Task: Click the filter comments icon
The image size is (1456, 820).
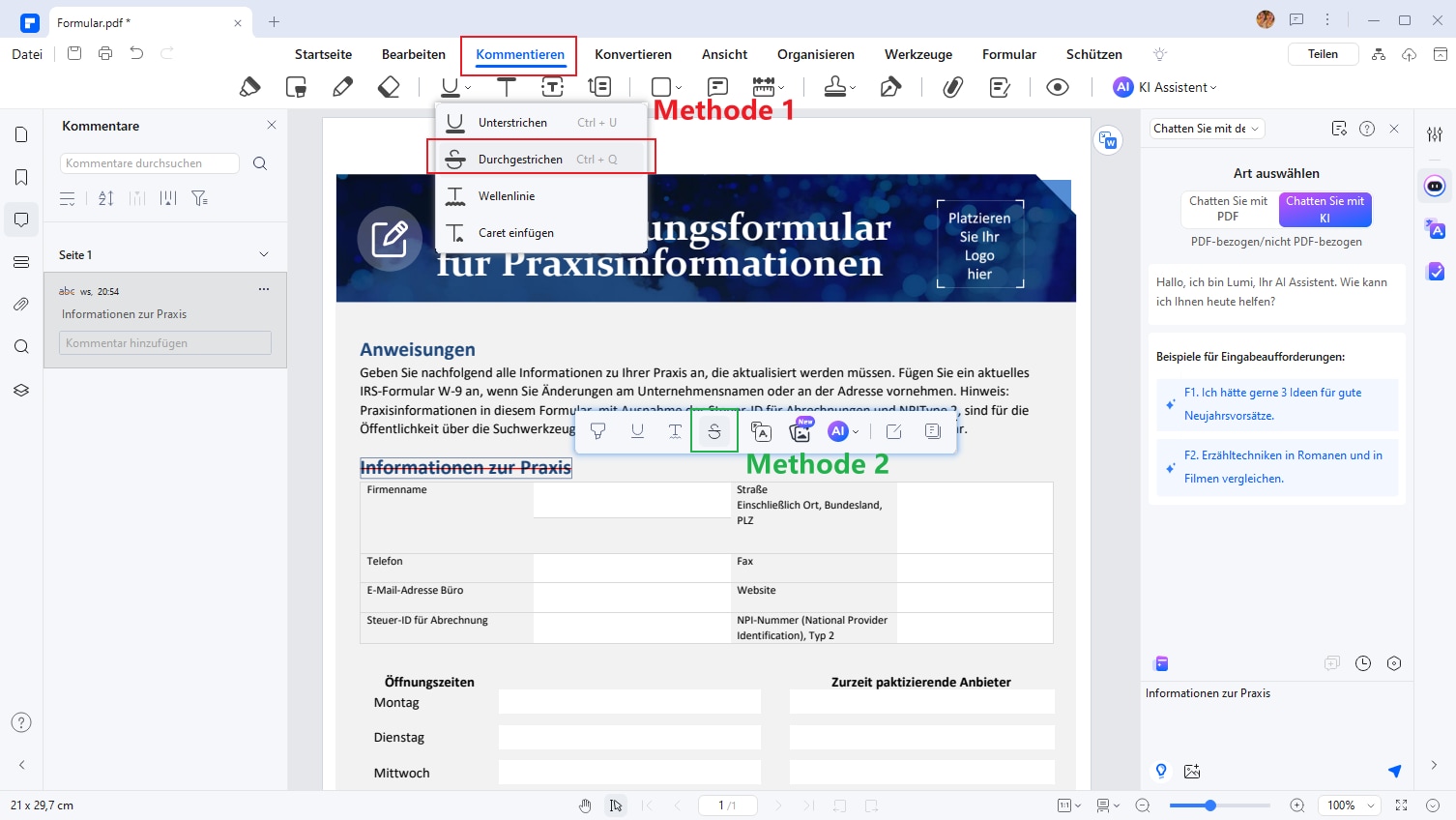Action: click(x=199, y=198)
